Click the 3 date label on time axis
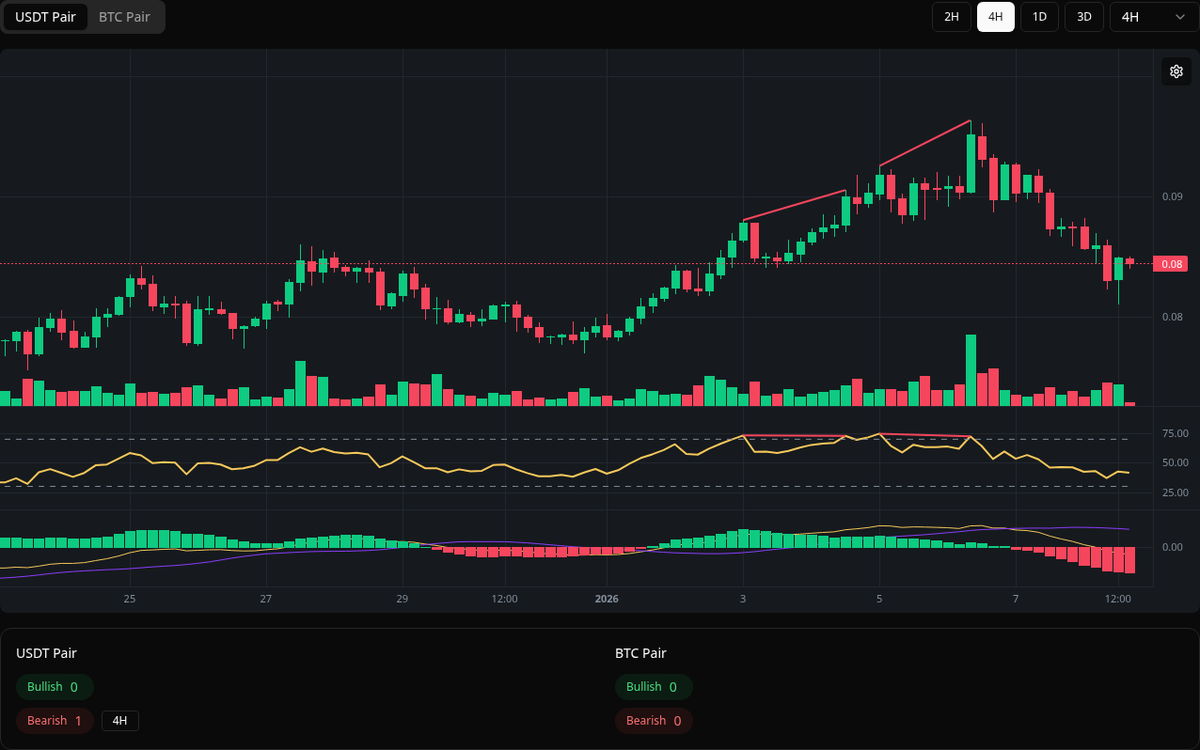 (x=743, y=599)
